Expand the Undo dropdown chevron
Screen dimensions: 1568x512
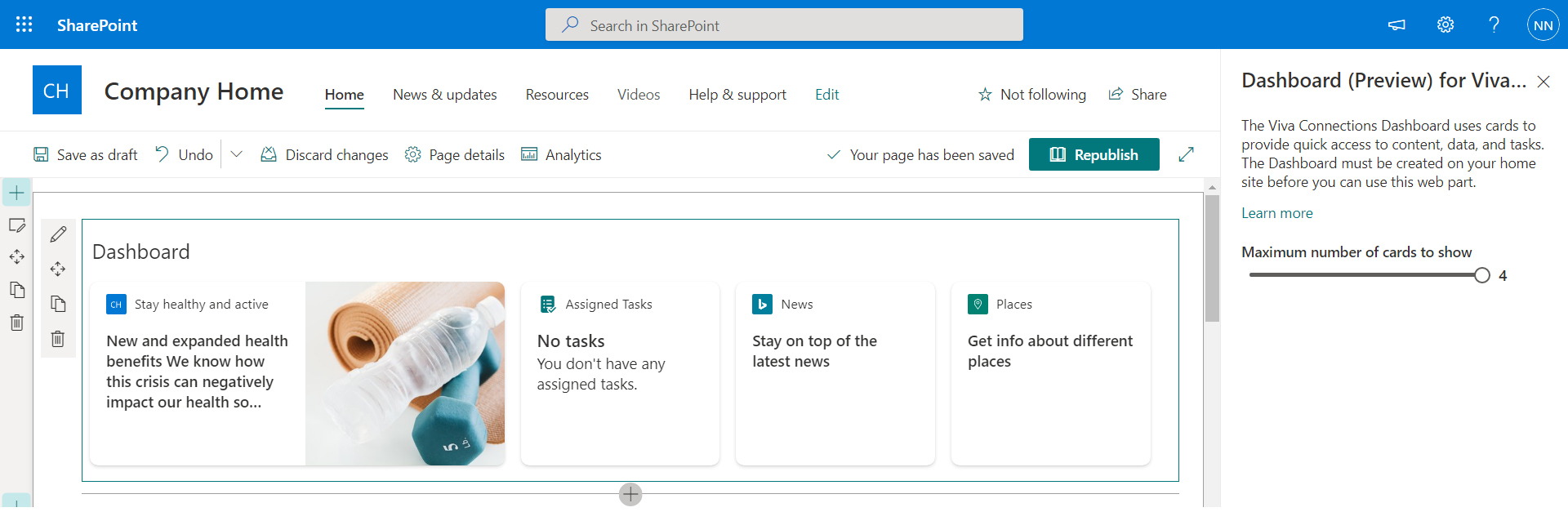click(x=237, y=154)
